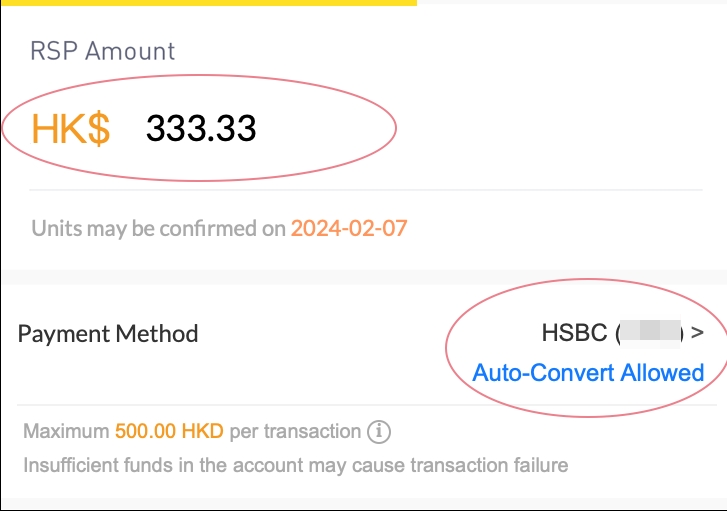
Task: Click the word Maximum in limit note
Action: coord(66,431)
